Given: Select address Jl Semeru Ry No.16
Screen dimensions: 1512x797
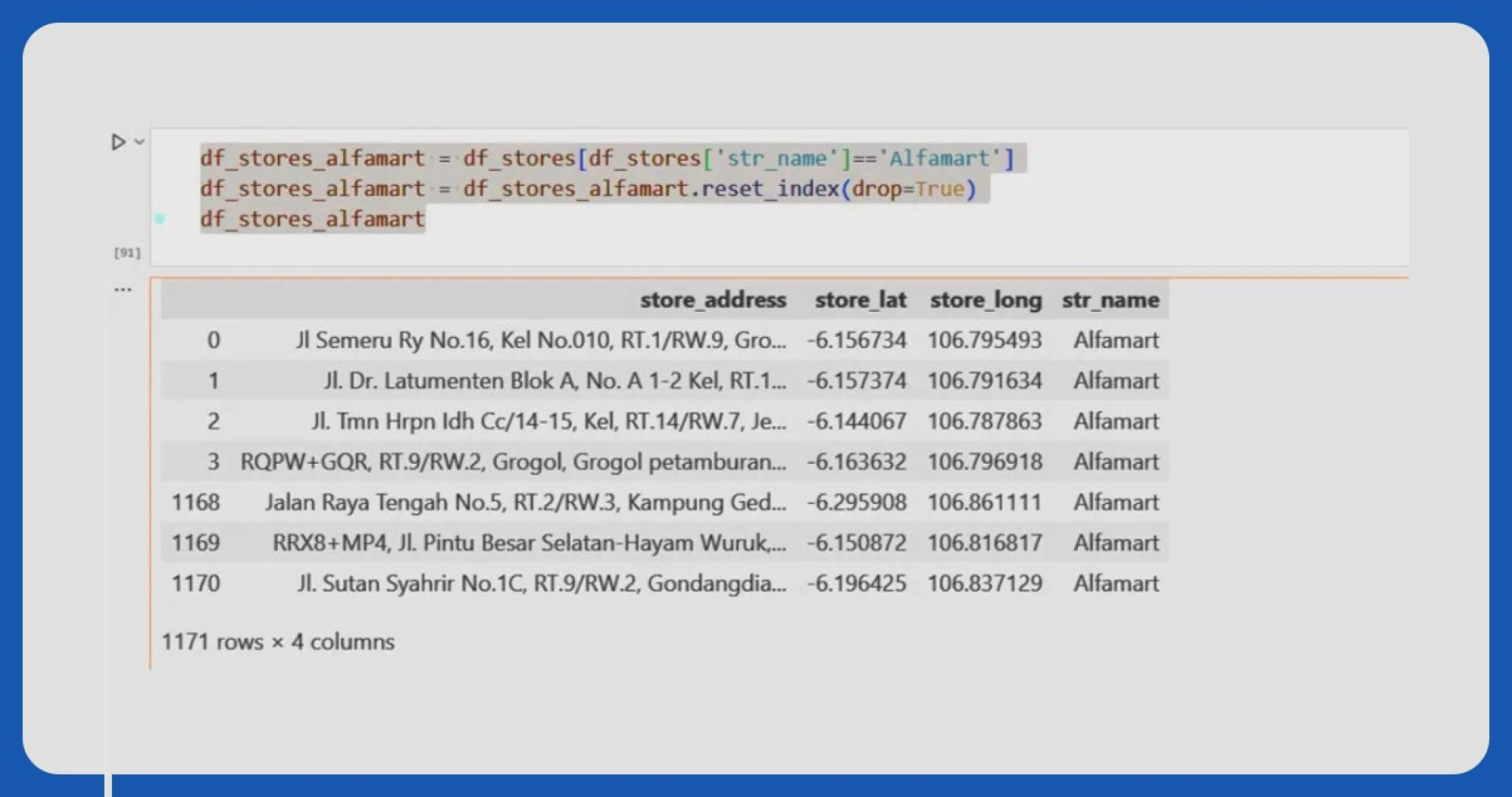Looking at the screenshot, I should [541, 340].
